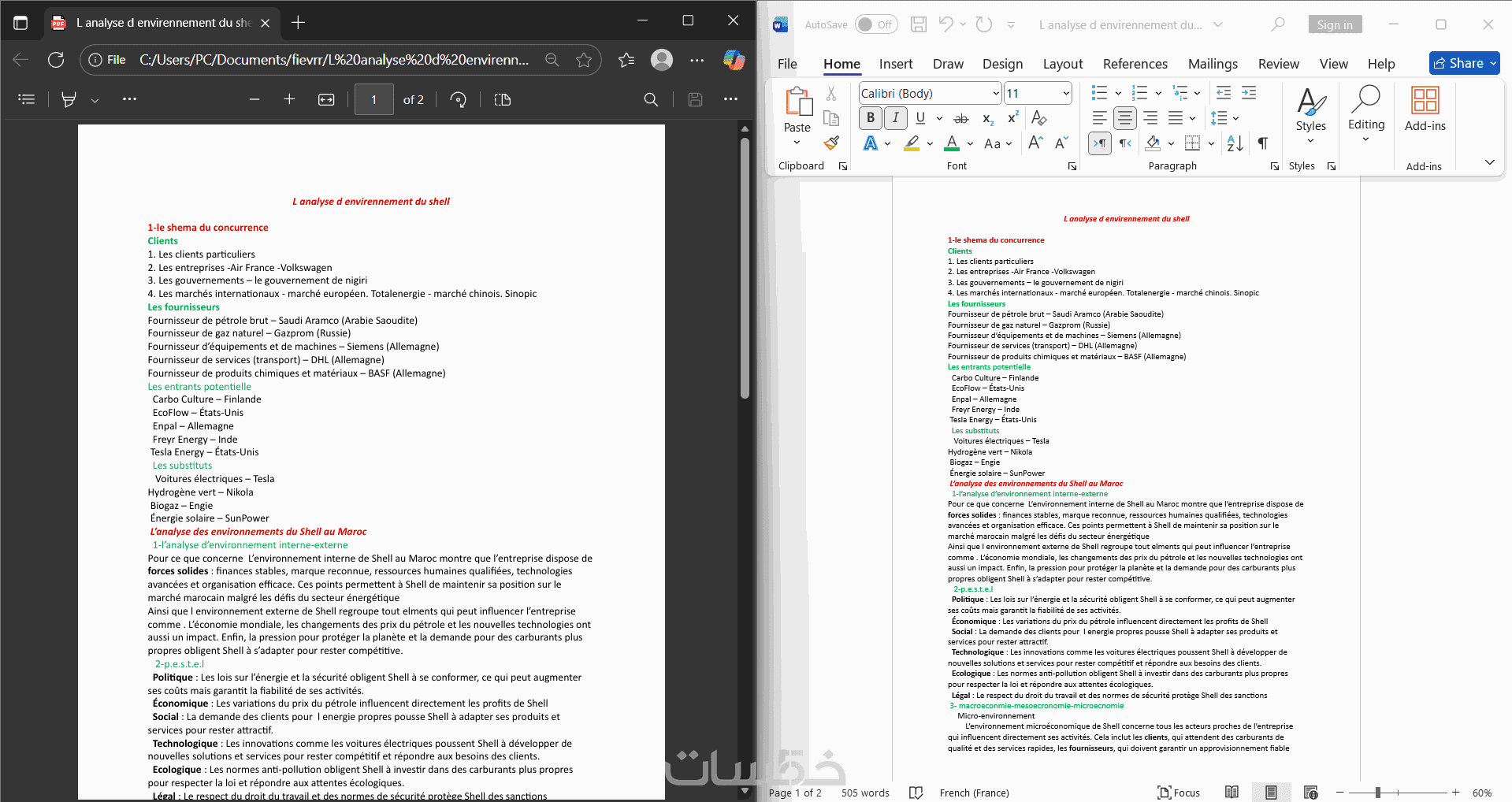Open the PDF table of contents in Edge
The image size is (1512, 802).
(27, 99)
